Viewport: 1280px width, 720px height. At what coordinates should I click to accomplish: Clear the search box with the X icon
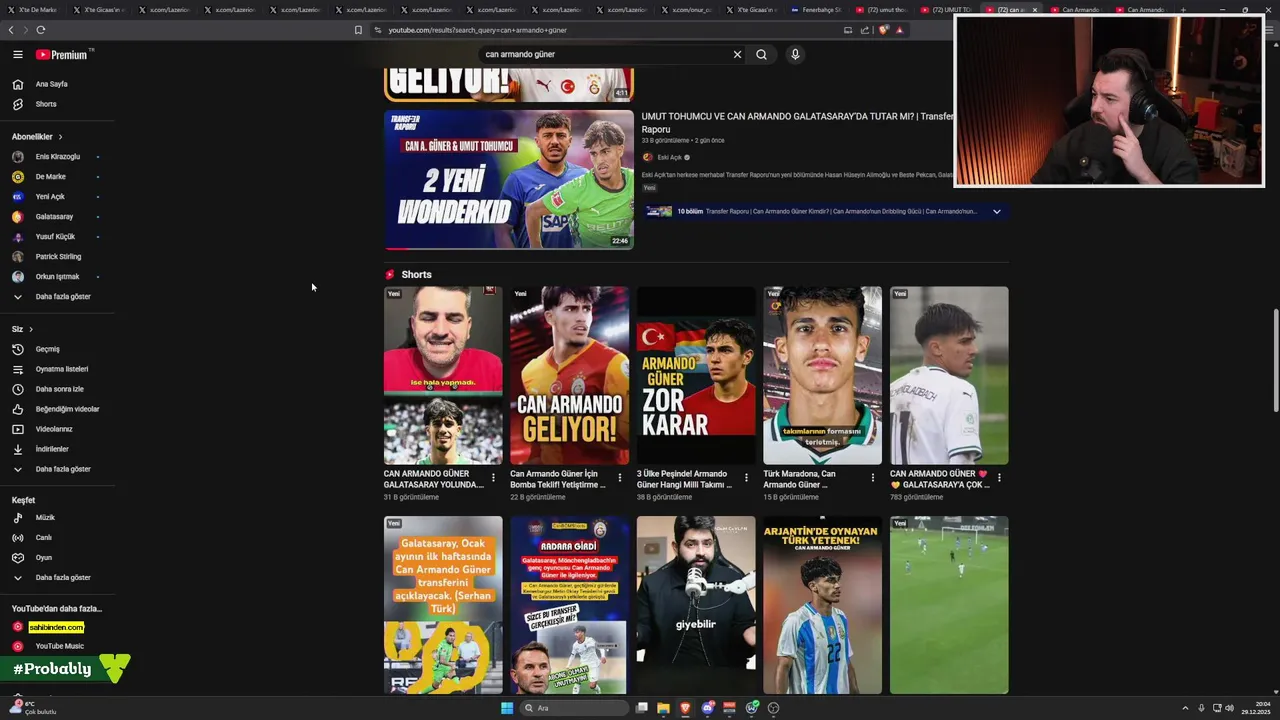(737, 54)
